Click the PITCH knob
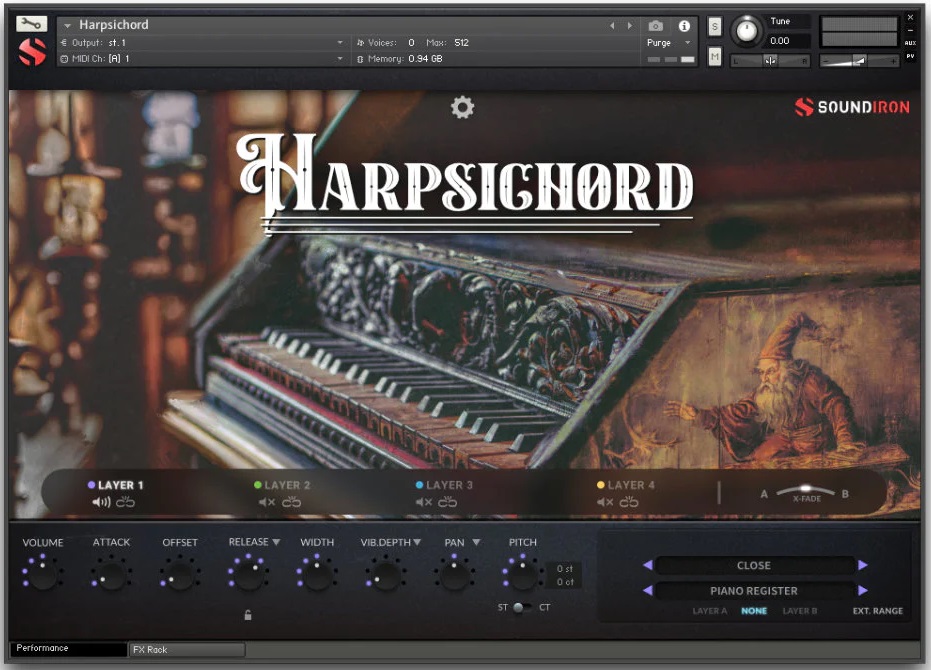The image size is (931, 670). click(522, 574)
